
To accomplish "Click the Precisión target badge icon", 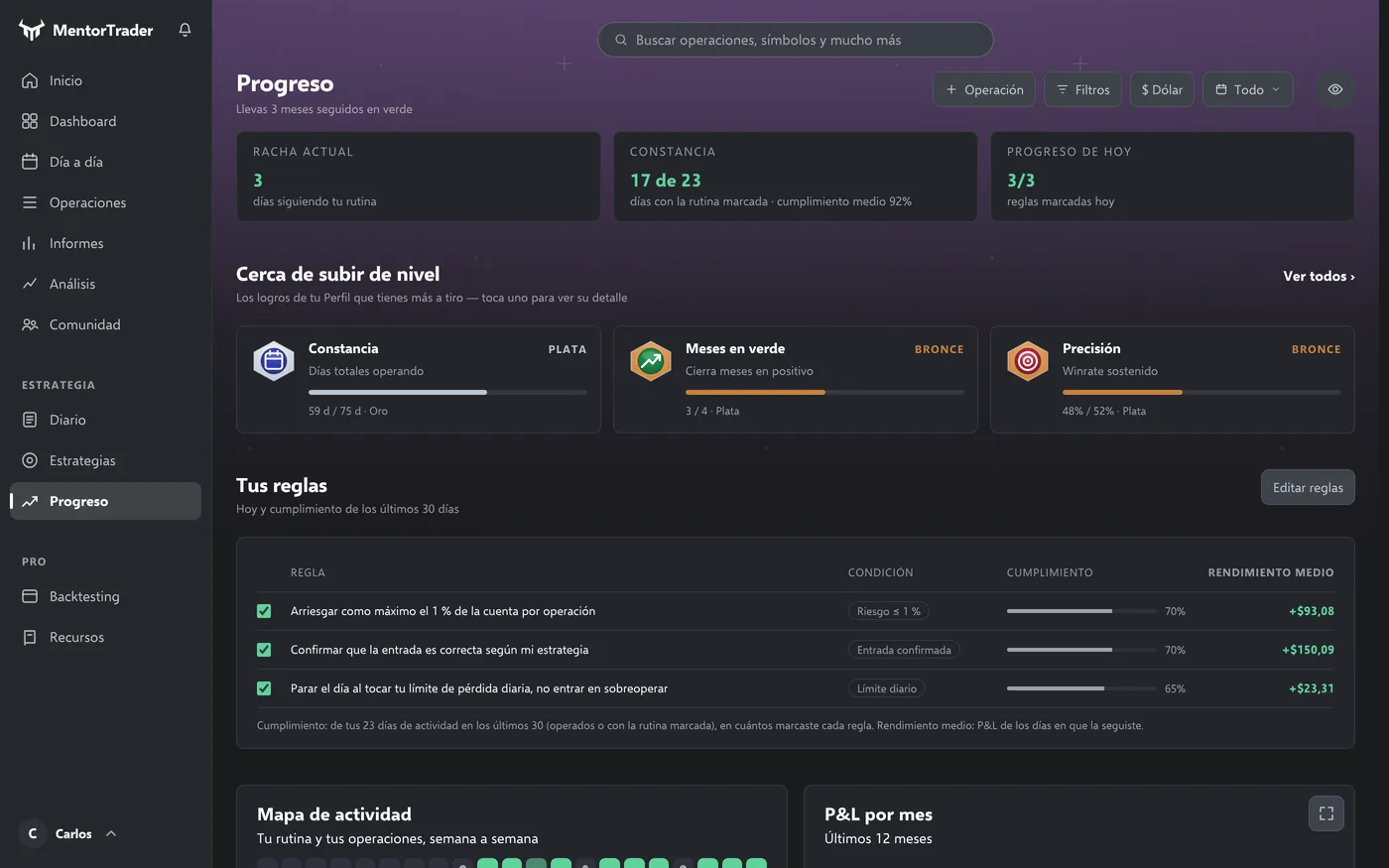I will click(x=1028, y=361).
